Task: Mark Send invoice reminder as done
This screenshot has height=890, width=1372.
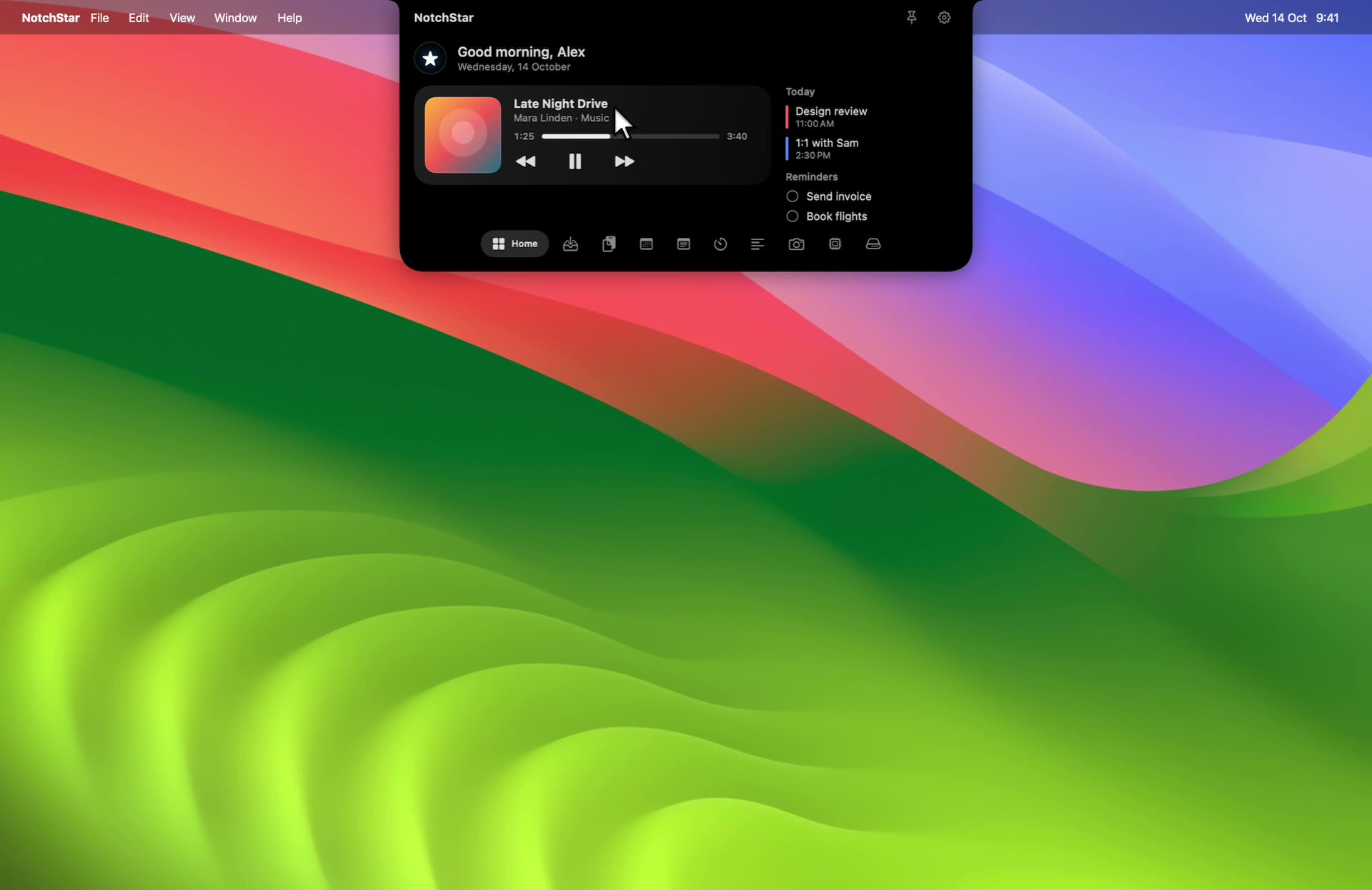Action: point(792,196)
